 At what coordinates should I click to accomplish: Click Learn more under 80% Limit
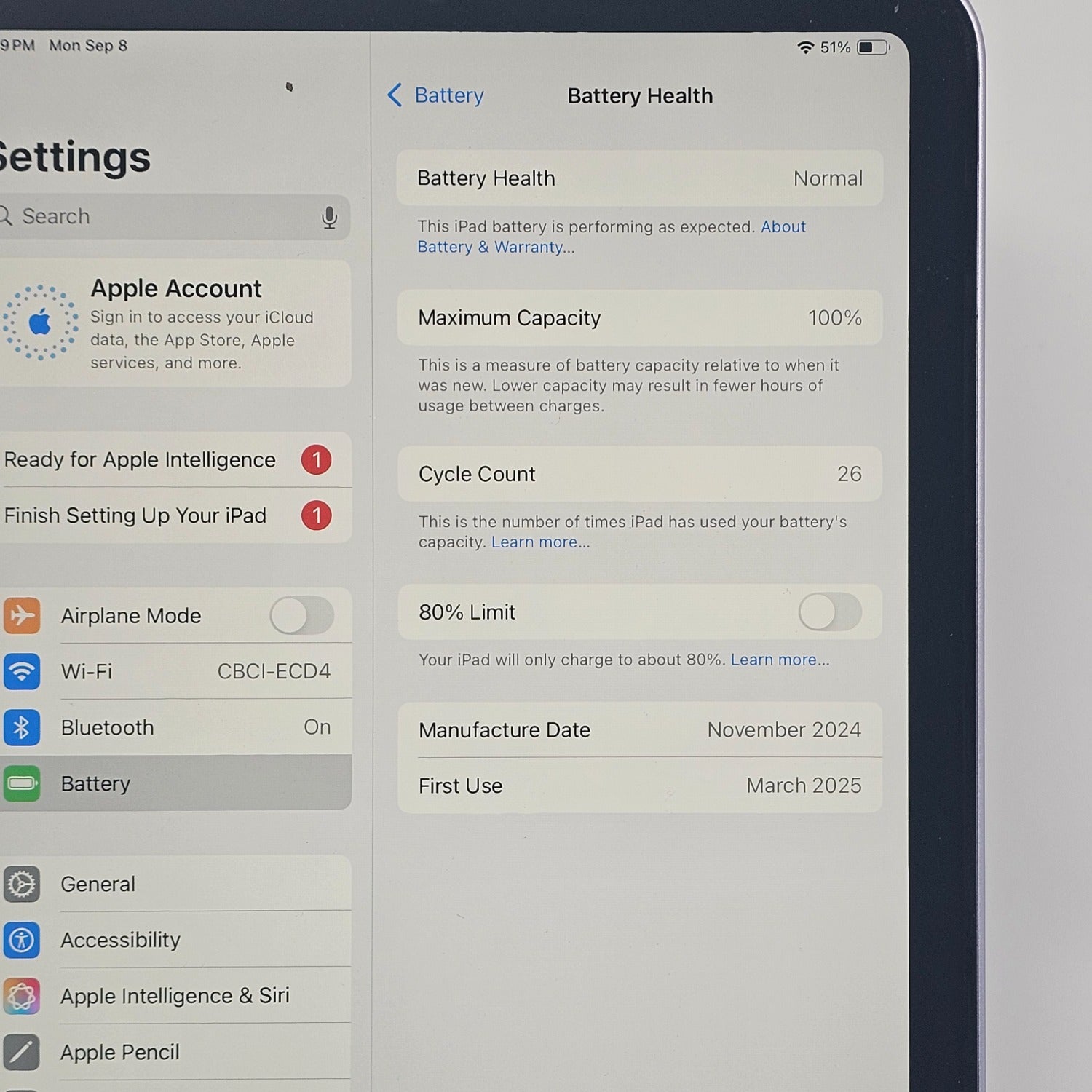click(x=780, y=660)
